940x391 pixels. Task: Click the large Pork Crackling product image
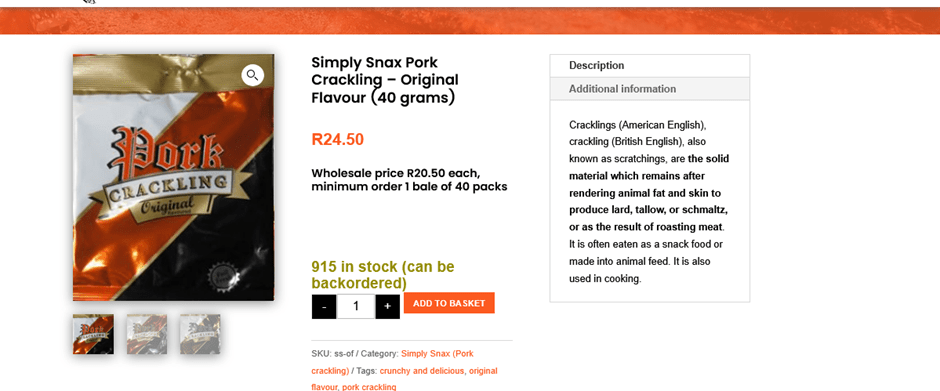(x=174, y=178)
